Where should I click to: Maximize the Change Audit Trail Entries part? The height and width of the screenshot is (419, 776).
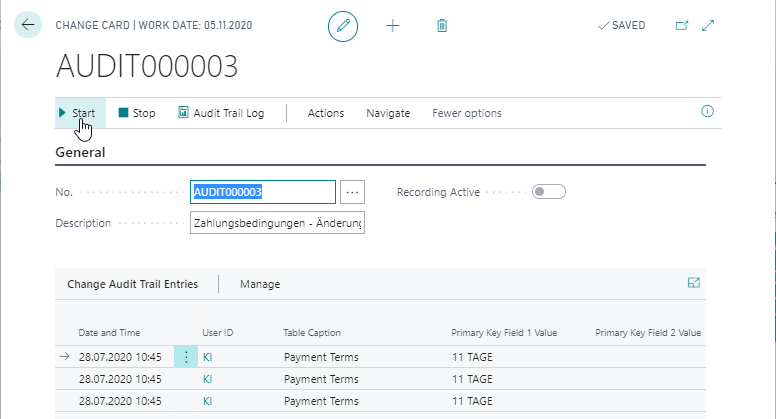pos(694,282)
